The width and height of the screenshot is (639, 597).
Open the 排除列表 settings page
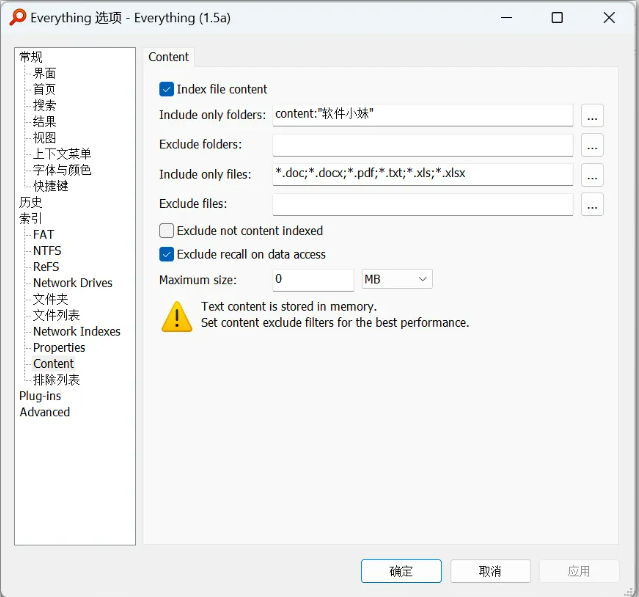[56, 380]
